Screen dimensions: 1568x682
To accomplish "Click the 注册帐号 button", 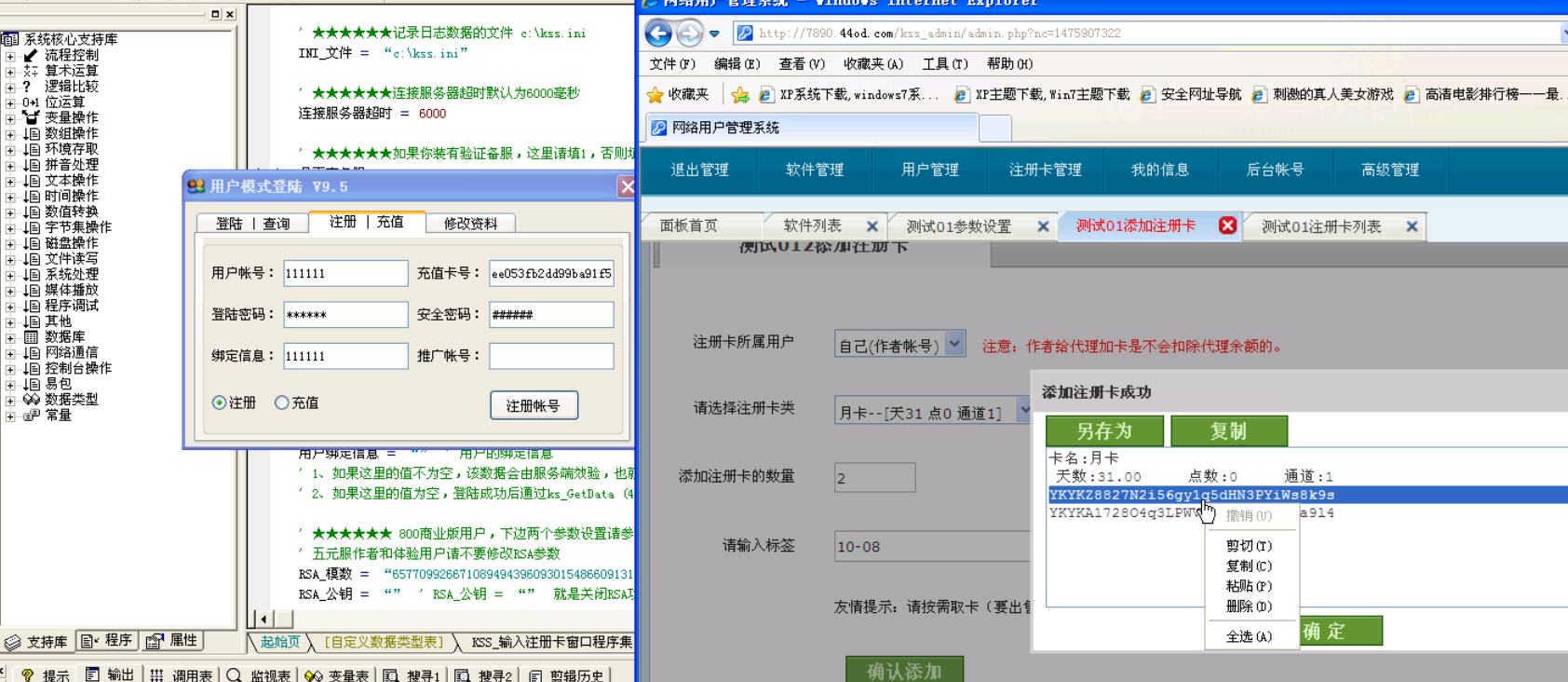I will point(534,405).
